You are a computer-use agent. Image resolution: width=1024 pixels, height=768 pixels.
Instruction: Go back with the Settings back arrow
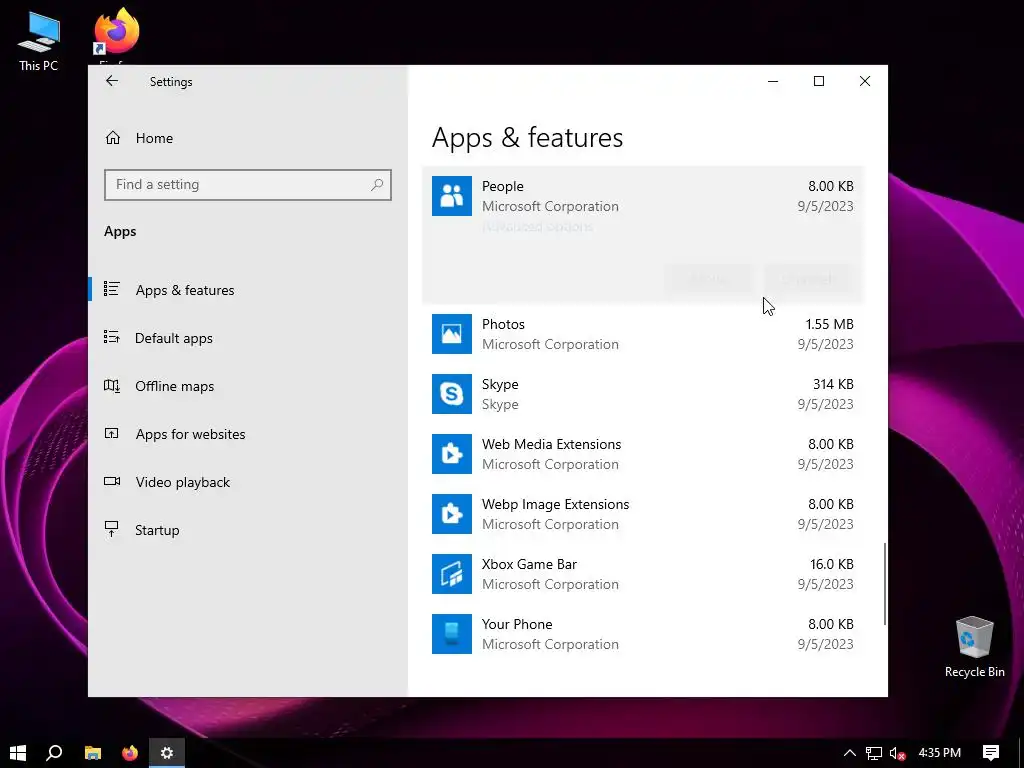click(112, 81)
